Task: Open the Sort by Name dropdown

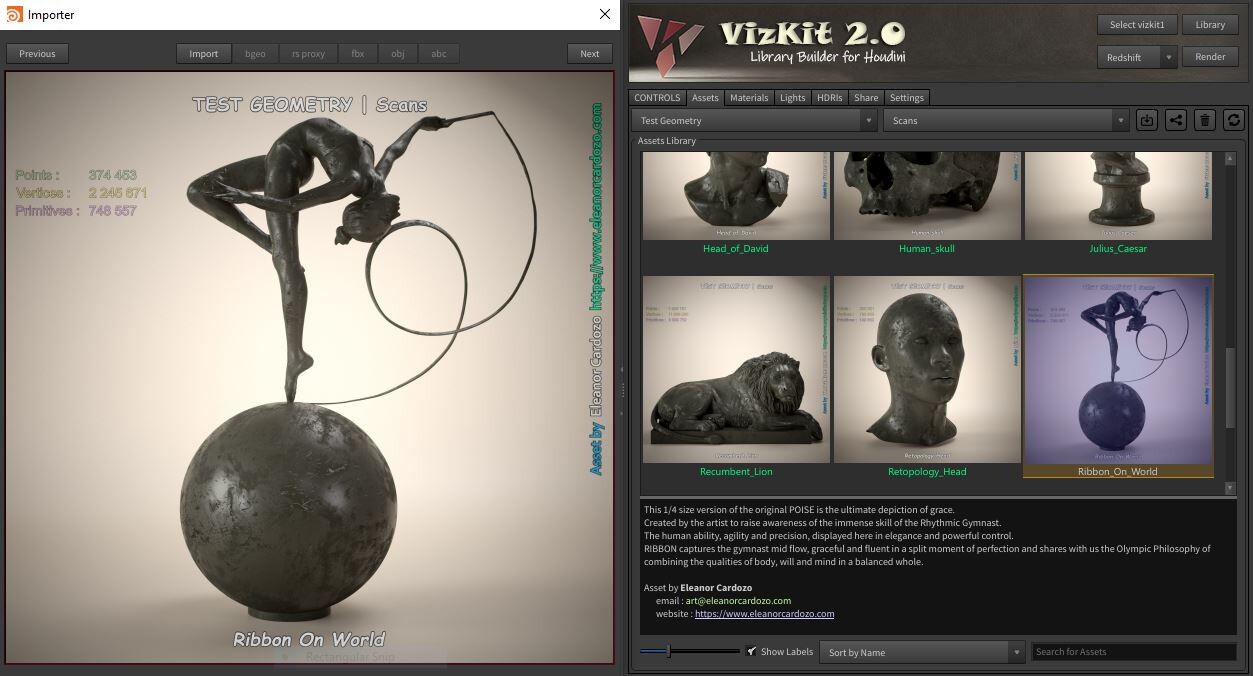Action: tap(922, 652)
